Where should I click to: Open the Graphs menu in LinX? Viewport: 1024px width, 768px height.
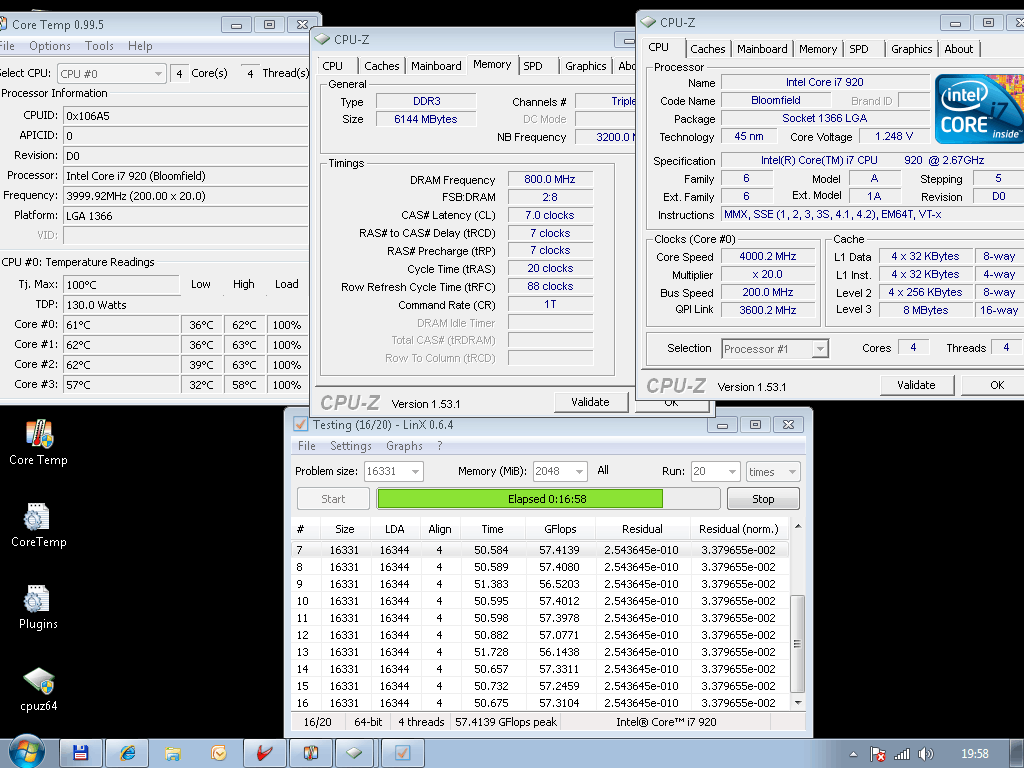[404, 446]
